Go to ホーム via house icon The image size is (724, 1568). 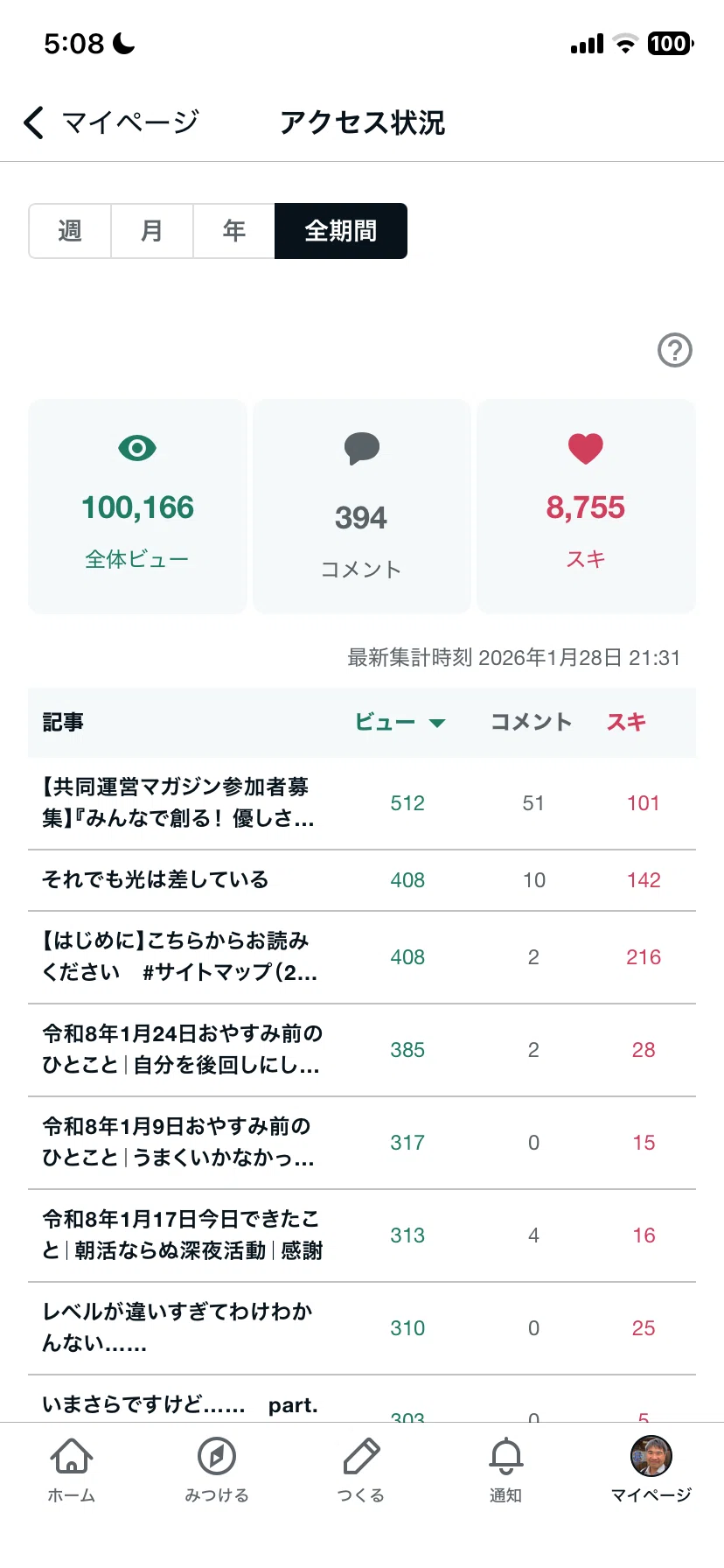pyautogui.click(x=72, y=1456)
